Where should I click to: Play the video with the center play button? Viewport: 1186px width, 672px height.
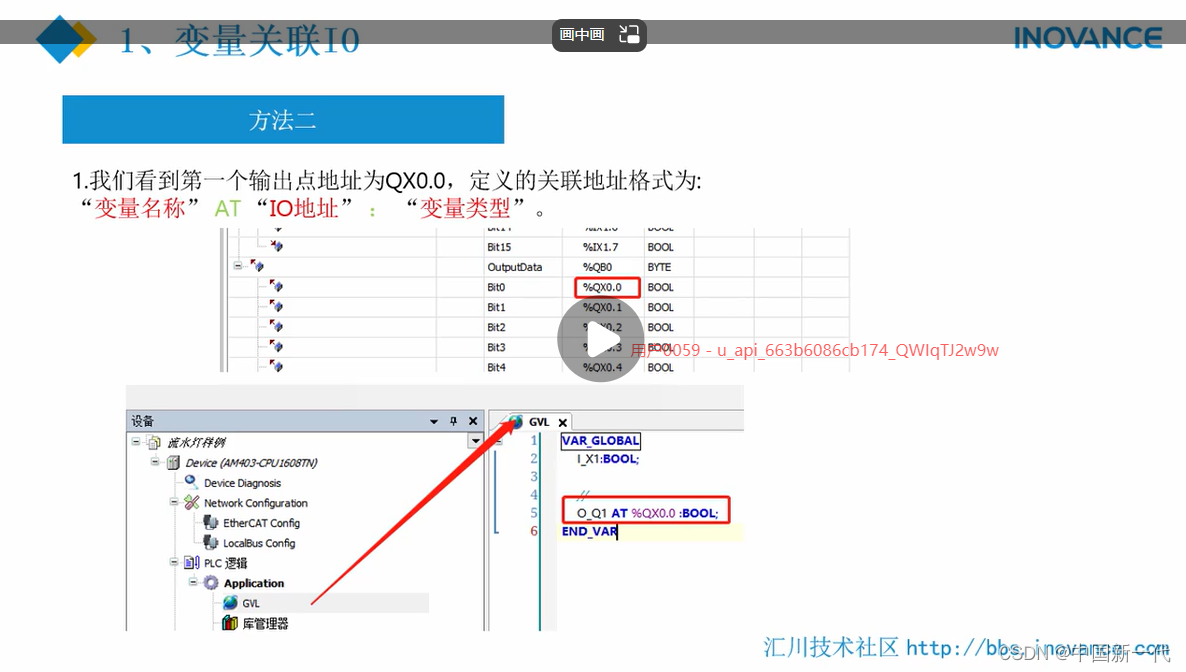[x=601, y=340]
